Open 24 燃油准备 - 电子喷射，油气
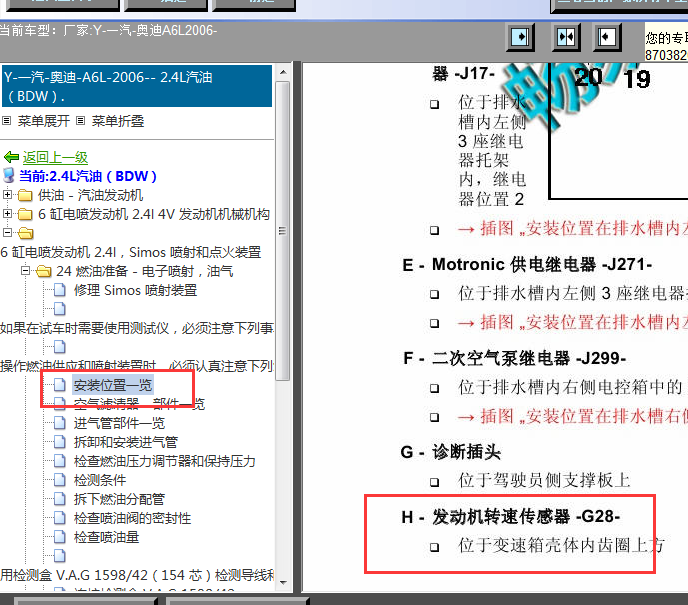 click(144, 272)
